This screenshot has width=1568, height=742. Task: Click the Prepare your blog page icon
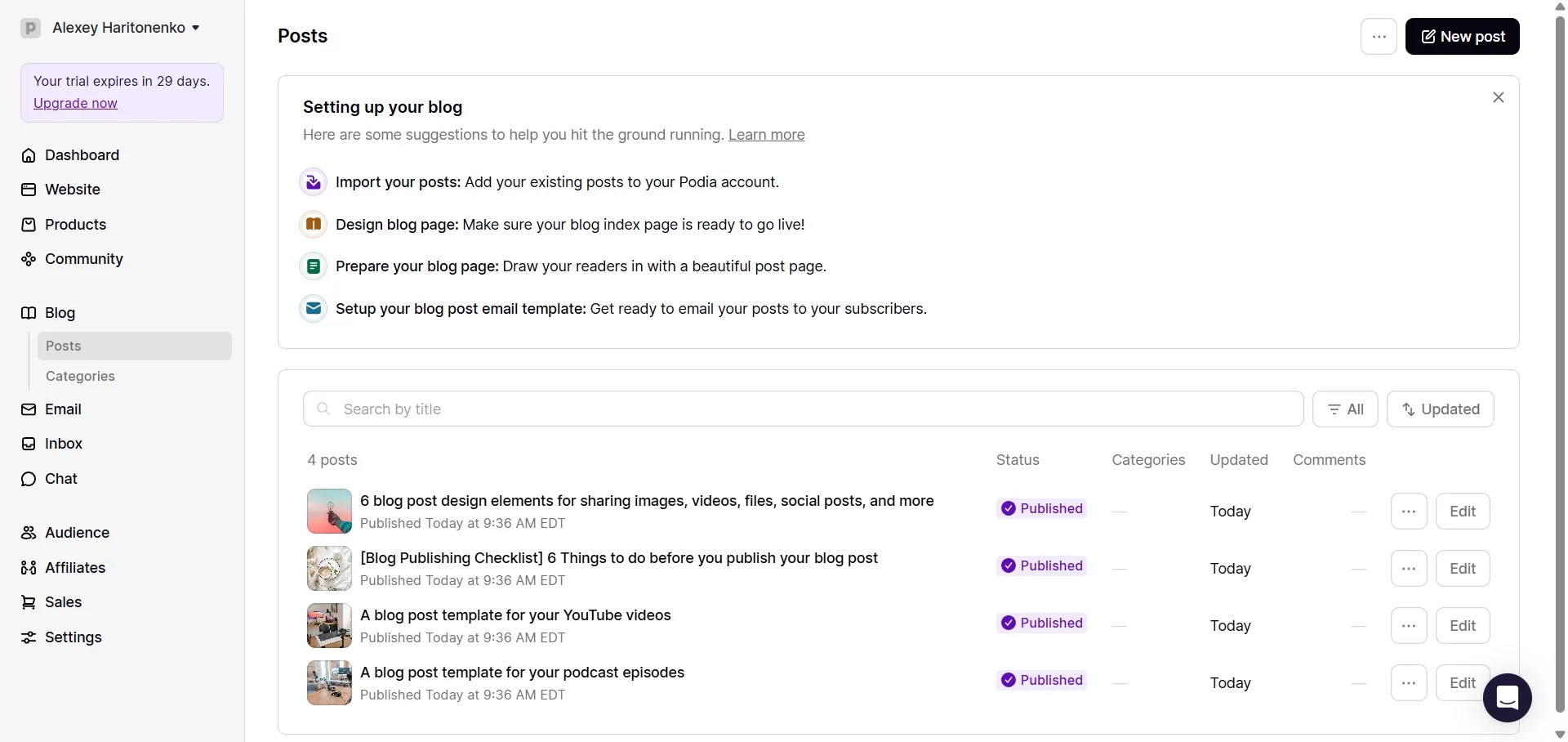[x=314, y=266]
